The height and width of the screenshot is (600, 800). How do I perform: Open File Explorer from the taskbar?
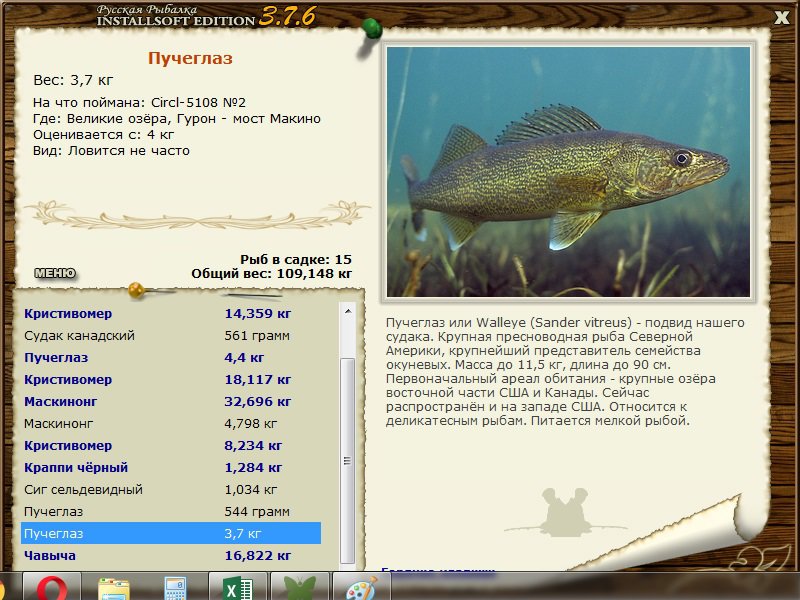114,586
